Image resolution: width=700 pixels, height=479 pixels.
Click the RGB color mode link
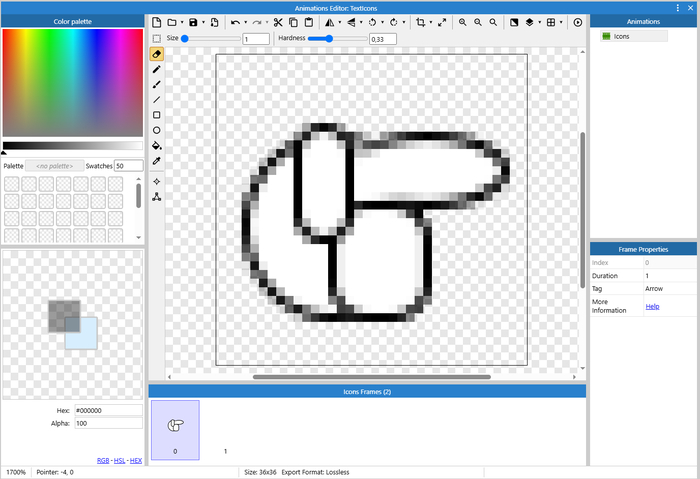pos(103,460)
